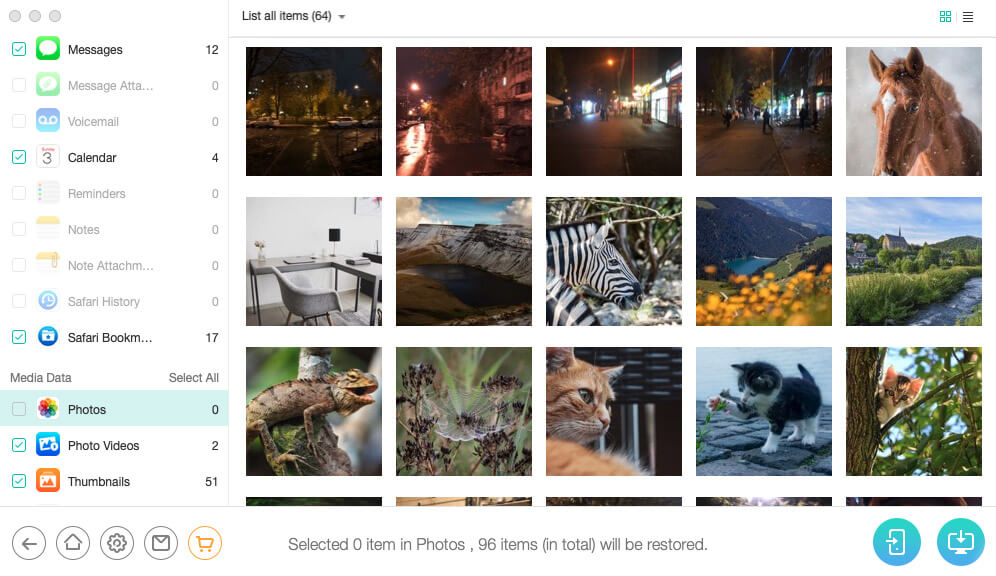Select the zebra photo thumbnail
Image resolution: width=996 pixels, height=576 pixels.
coord(614,261)
